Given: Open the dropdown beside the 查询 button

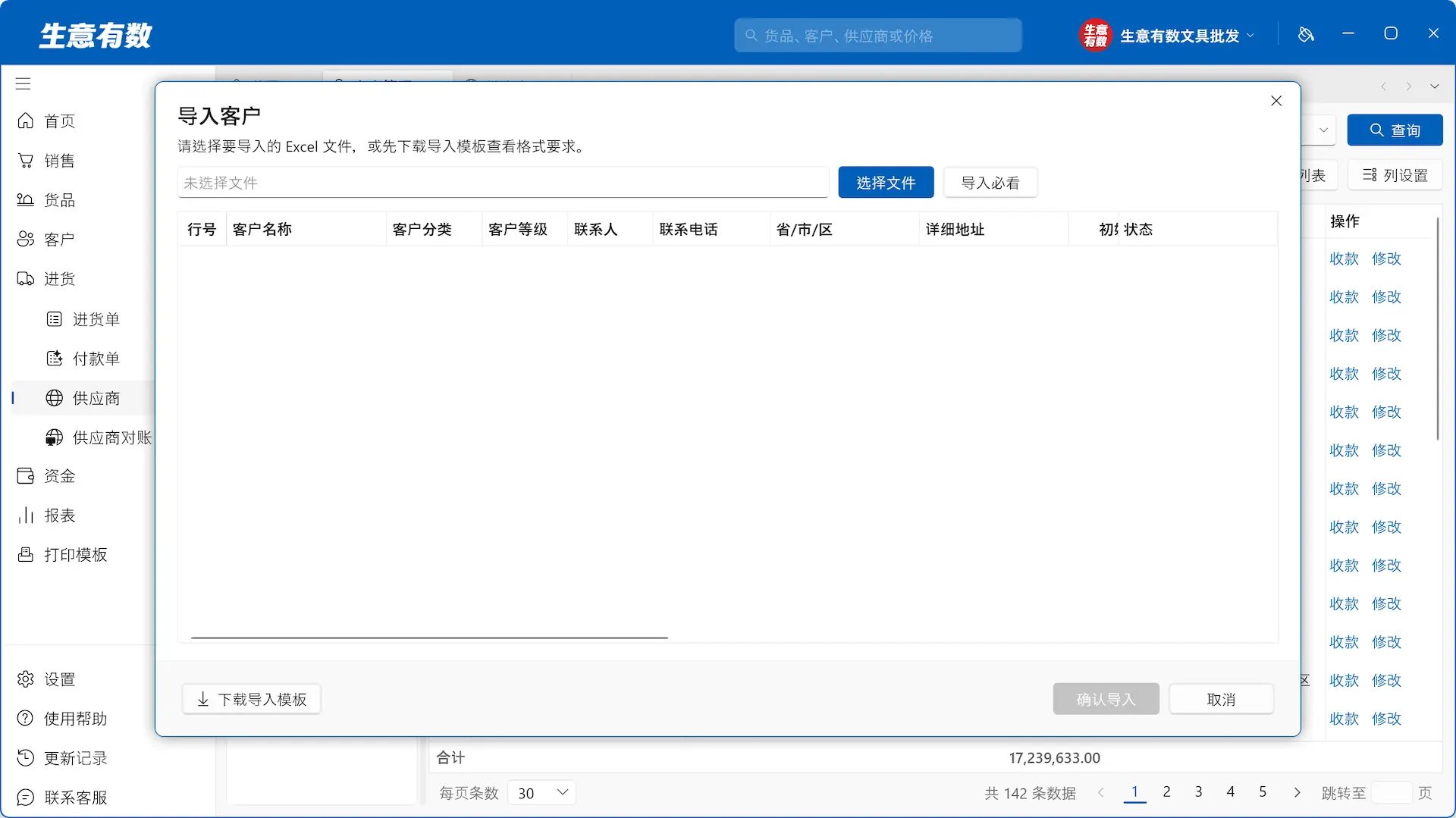Looking at the screenshot, I should (1323, 130).
